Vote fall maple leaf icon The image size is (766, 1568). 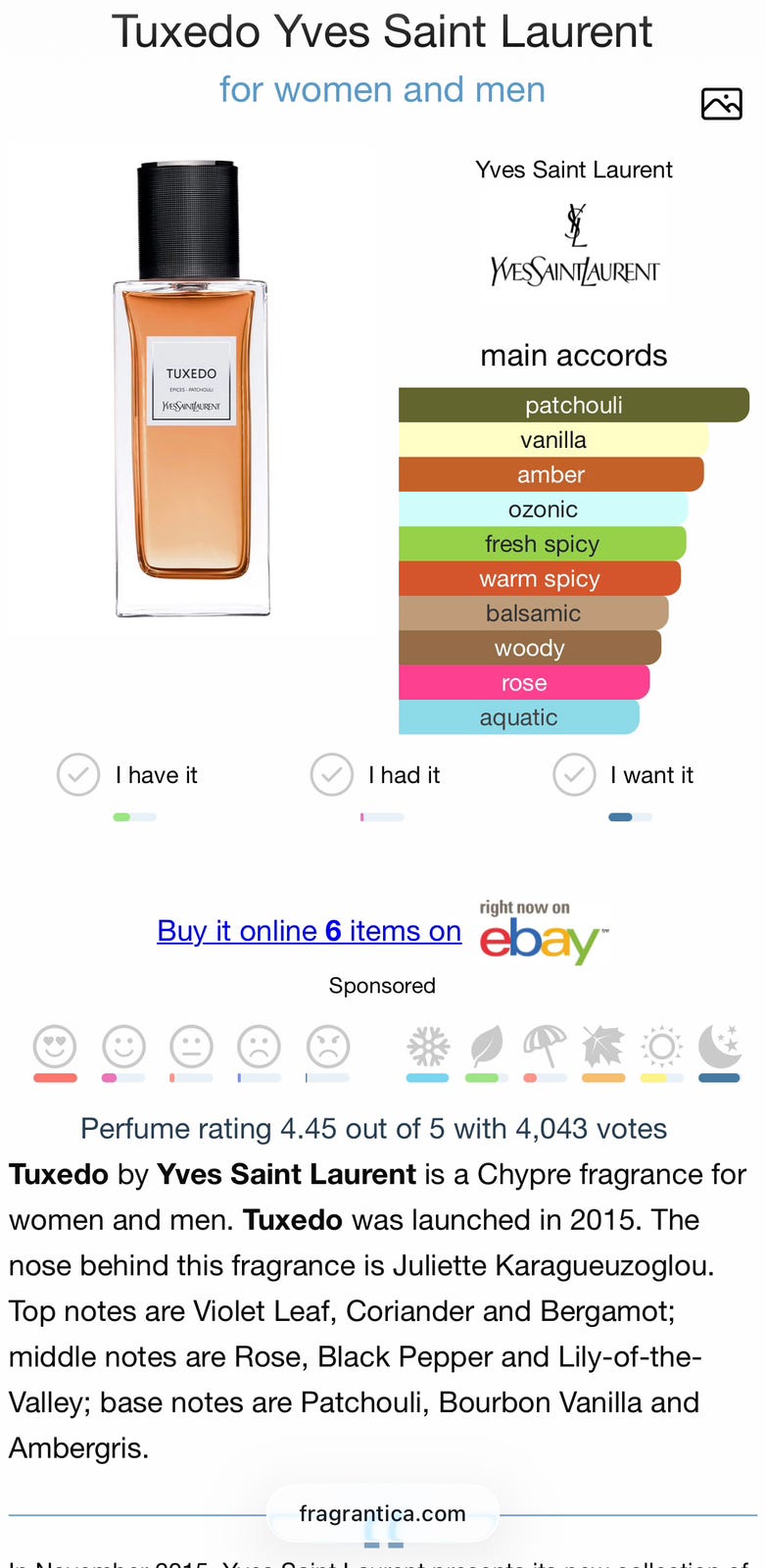(x=603, y=1048)
